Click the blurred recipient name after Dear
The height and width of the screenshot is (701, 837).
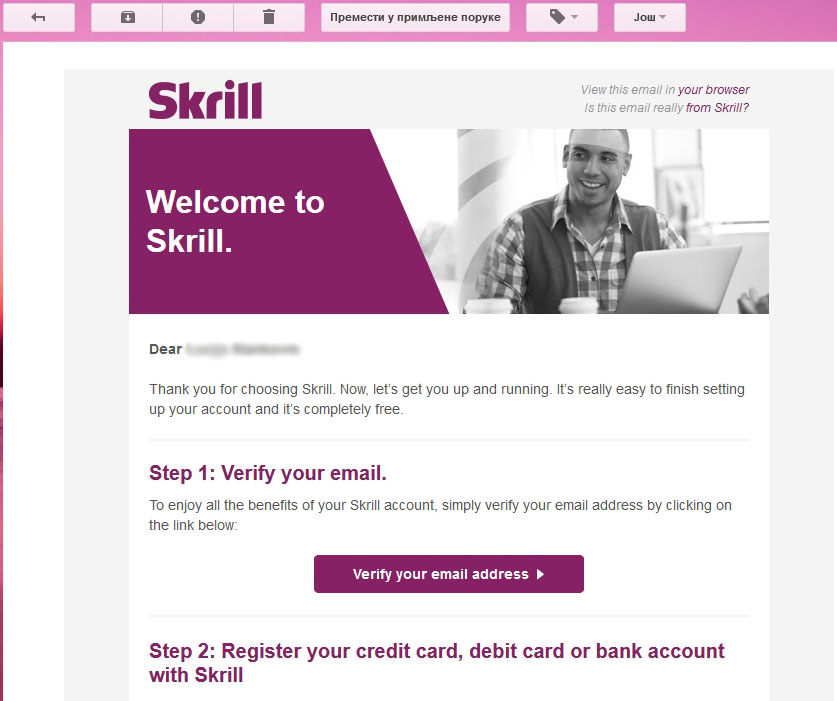click(x=242, y=349)
